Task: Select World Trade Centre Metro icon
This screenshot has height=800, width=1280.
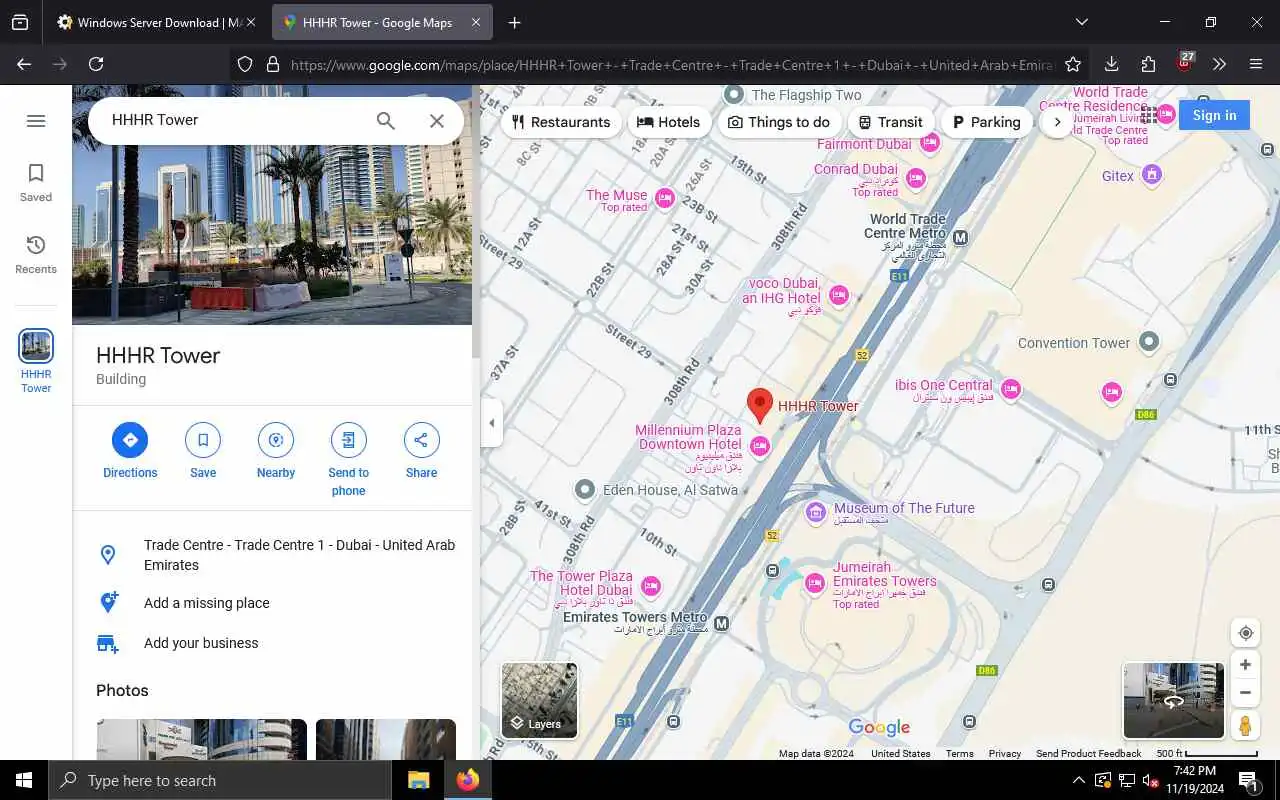Action: [961, 238]
